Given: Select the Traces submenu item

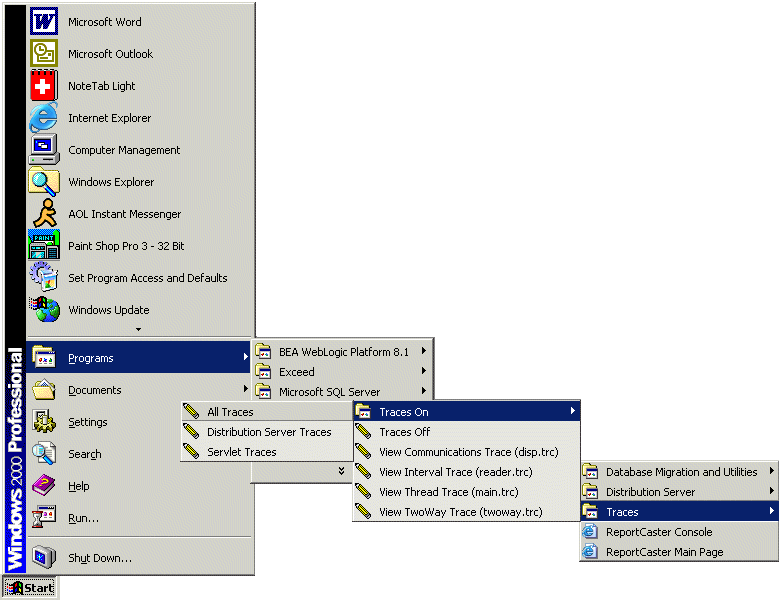Looking at the screenshot, I should coord(679,511).
